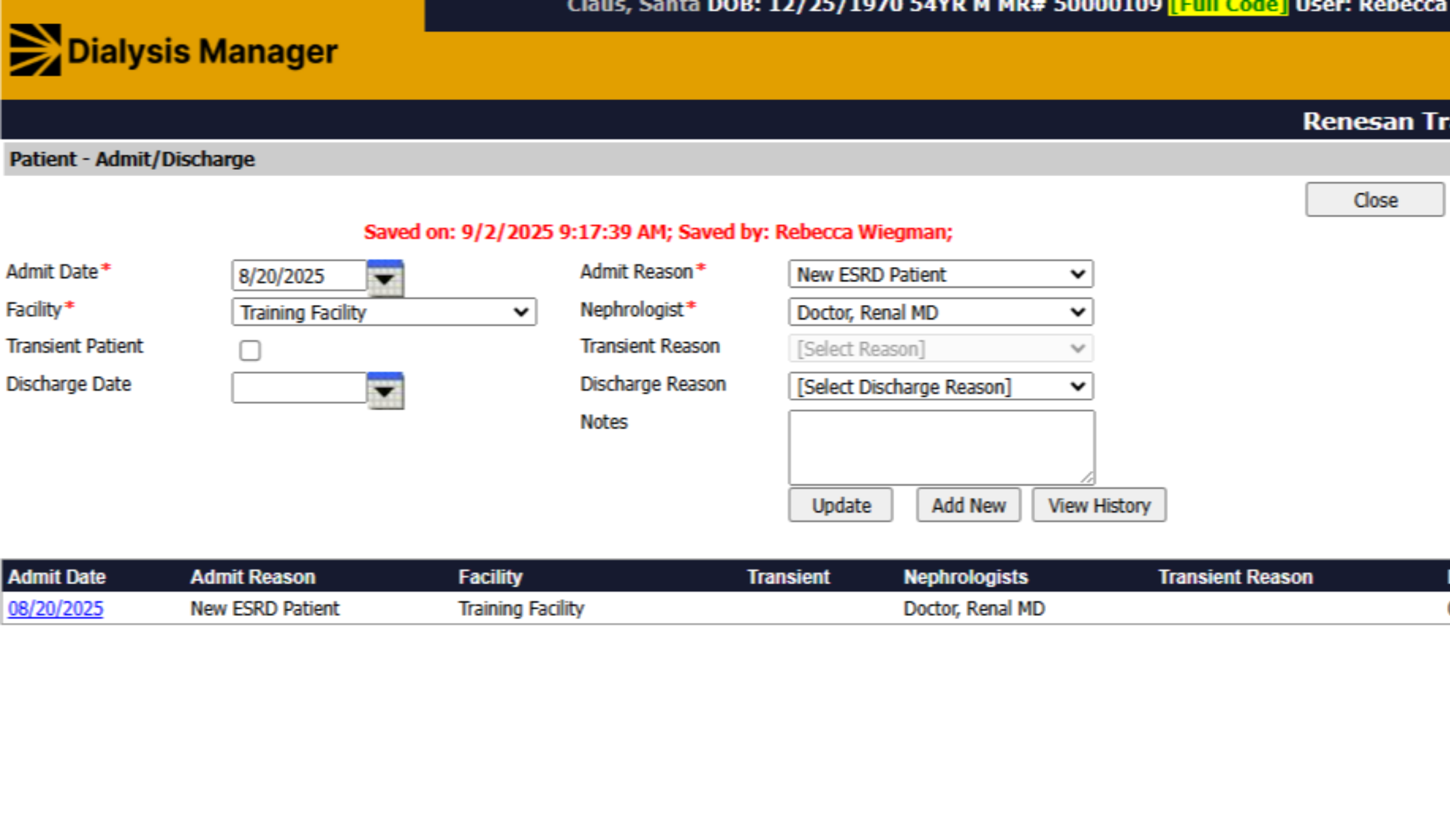This screenshot has height=840, width=1450.
Task: Click the Full Code status label
Action: (1228, 6)
